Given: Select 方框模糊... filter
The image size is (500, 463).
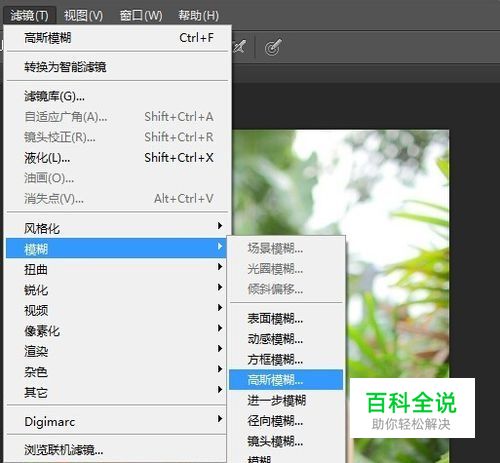Looking at the screenshot, I should click(x=286, y=360).
